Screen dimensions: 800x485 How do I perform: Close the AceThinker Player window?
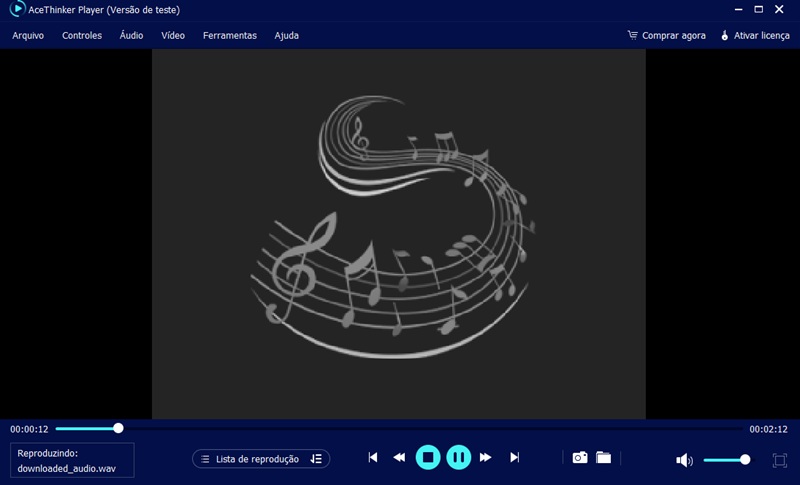(x=779, y=9)
